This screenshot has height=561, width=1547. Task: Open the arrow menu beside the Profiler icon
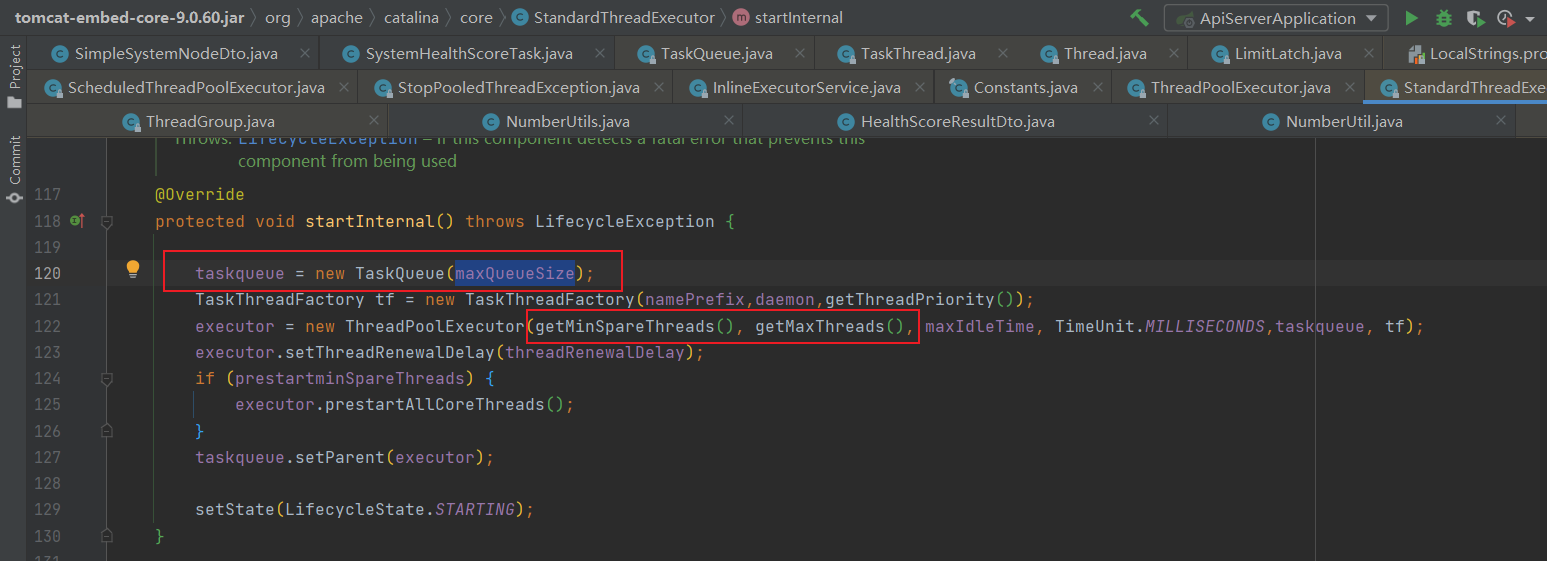(1530, 19)
